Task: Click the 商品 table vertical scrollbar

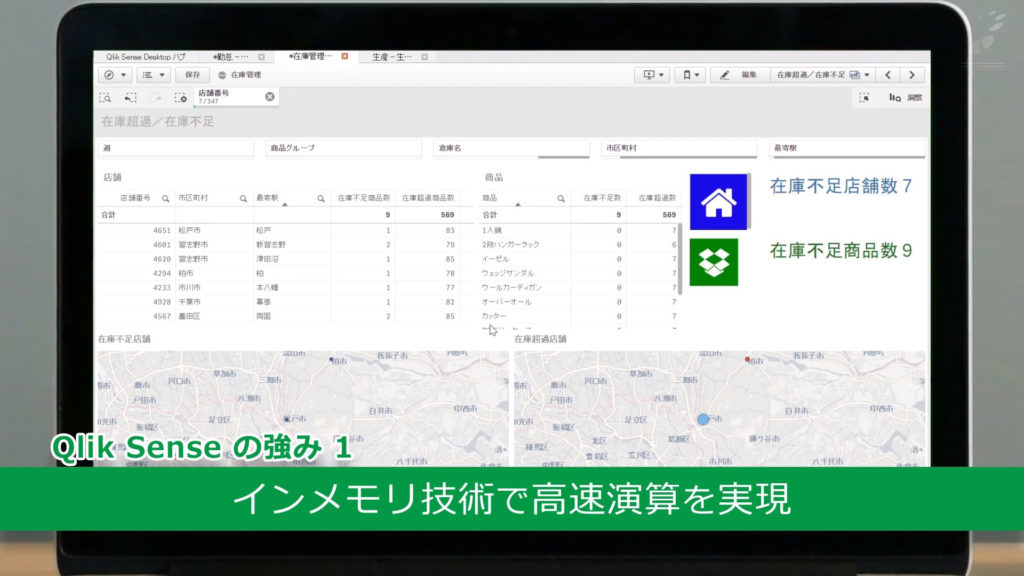Action: point(680,259)
